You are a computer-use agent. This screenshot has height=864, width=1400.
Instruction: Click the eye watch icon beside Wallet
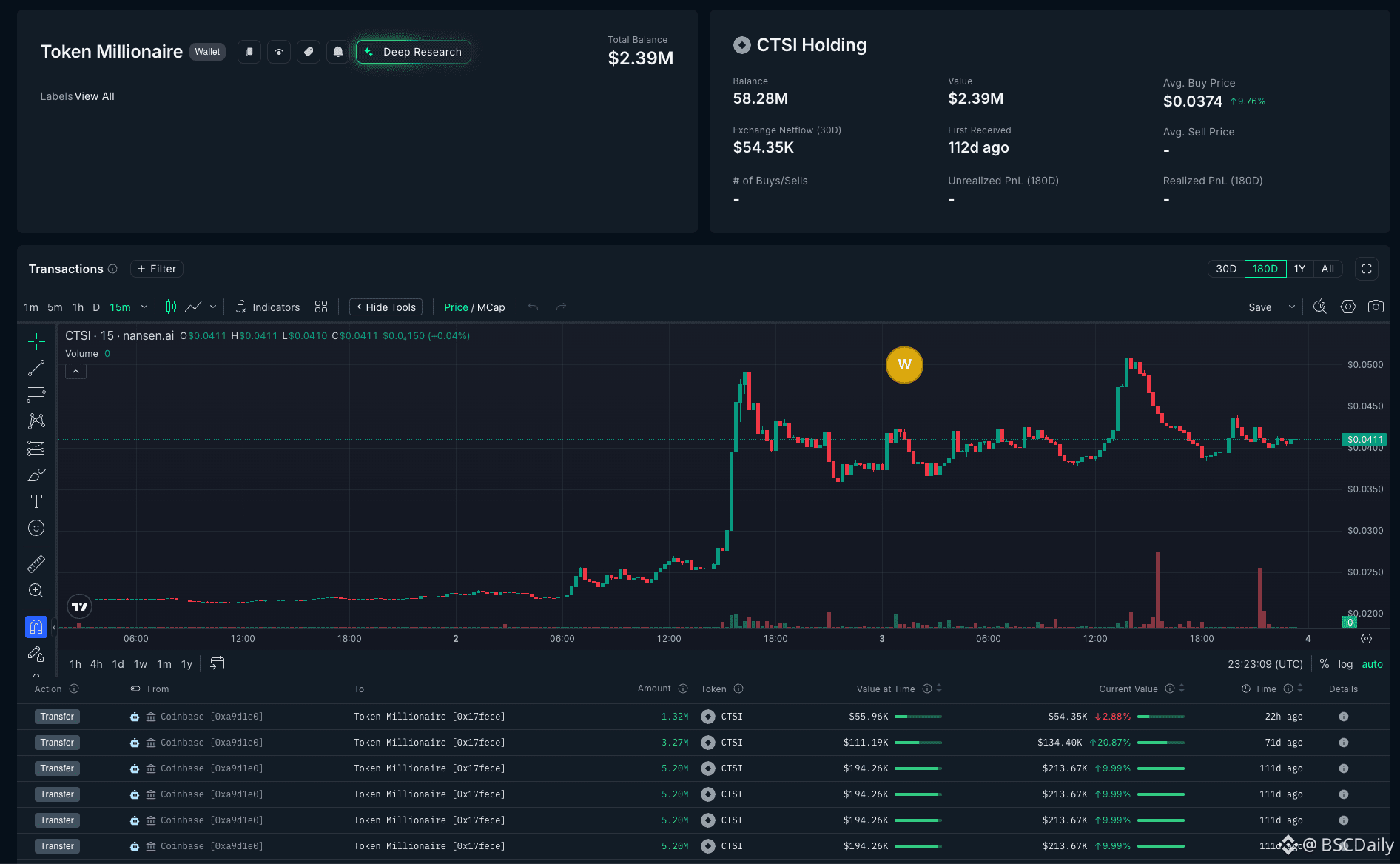[x=279, y=52]
